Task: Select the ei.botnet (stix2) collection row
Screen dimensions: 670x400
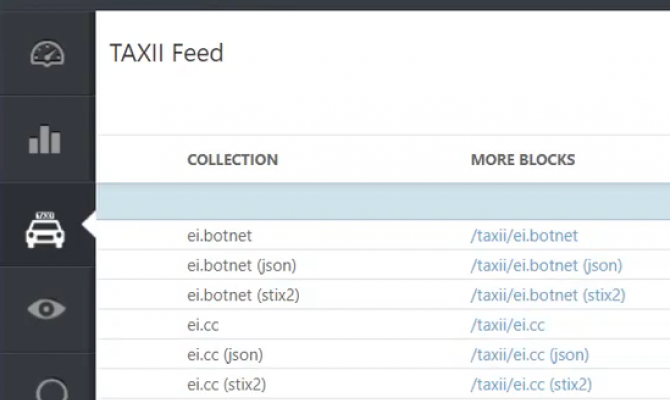Action: (x=243, y=295)
